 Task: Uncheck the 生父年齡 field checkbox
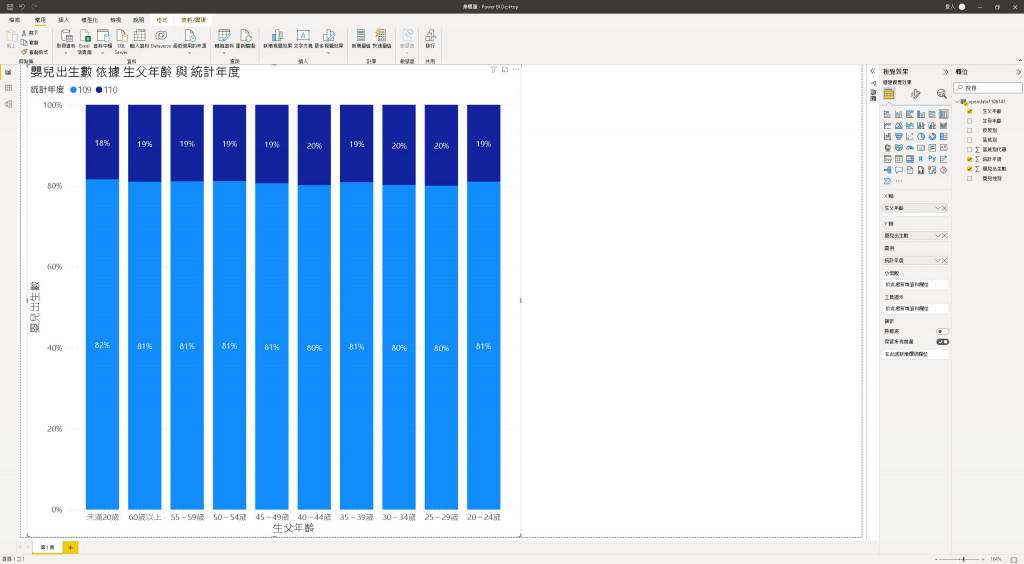[x=969, y=112]
